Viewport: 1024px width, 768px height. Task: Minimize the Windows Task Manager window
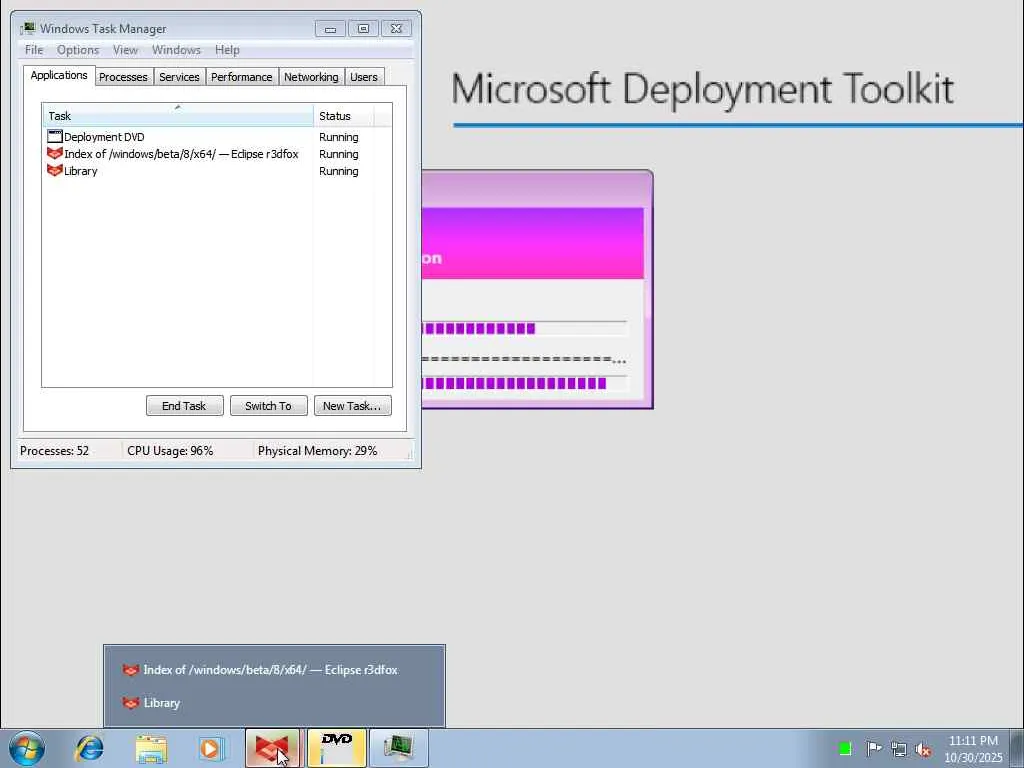click(x=330, y=29)
